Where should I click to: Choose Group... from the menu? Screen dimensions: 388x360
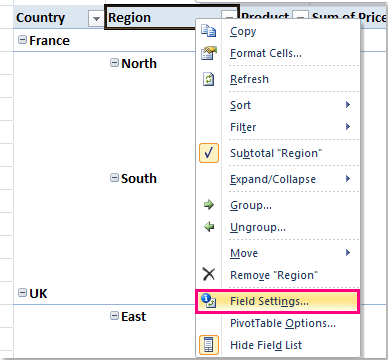click(278, 205)
